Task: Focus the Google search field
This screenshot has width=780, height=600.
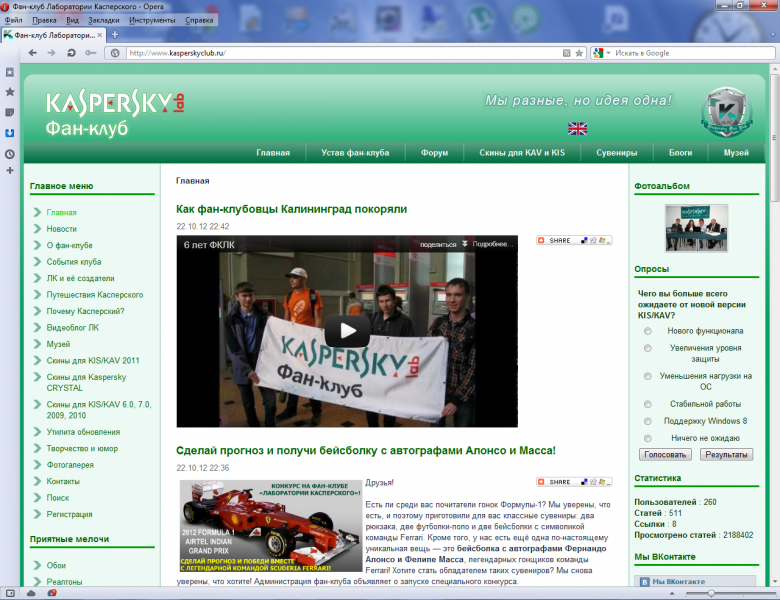Action: pyautogui.click(x=693, y=53)
